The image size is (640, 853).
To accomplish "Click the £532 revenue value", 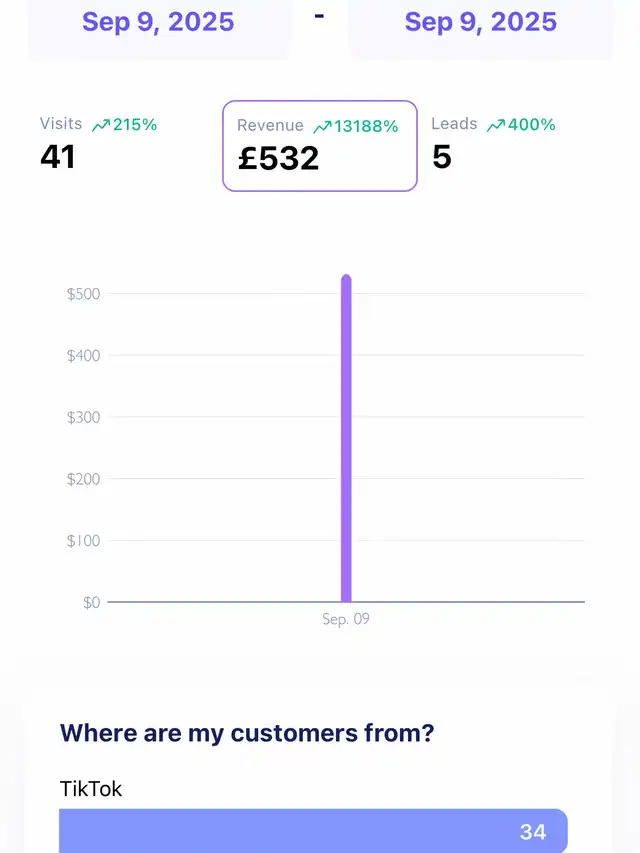I will (278, 158).
